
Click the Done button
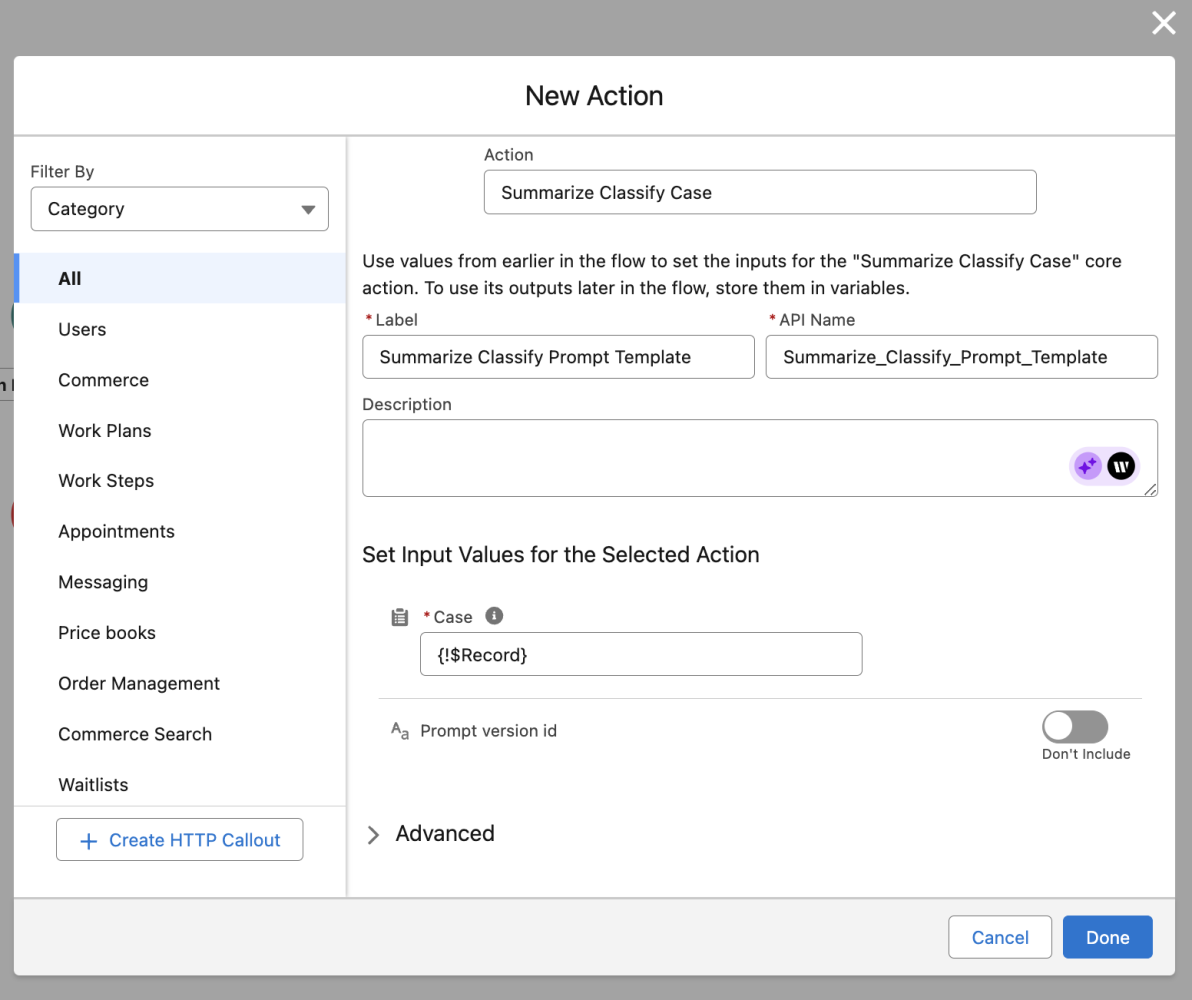coord(1107,937)
